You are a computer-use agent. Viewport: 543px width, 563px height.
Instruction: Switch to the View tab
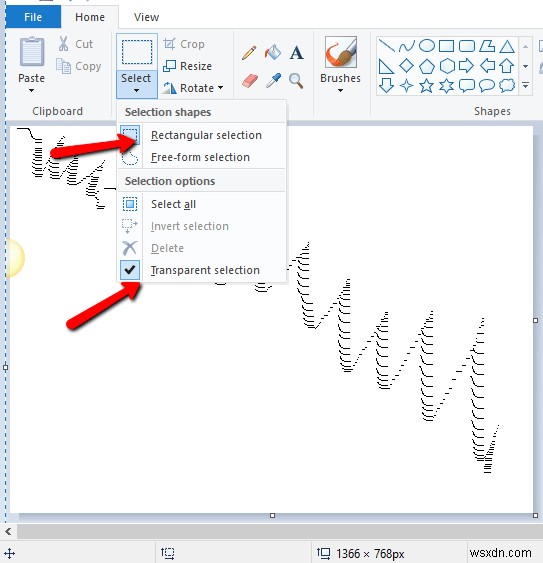146,17
